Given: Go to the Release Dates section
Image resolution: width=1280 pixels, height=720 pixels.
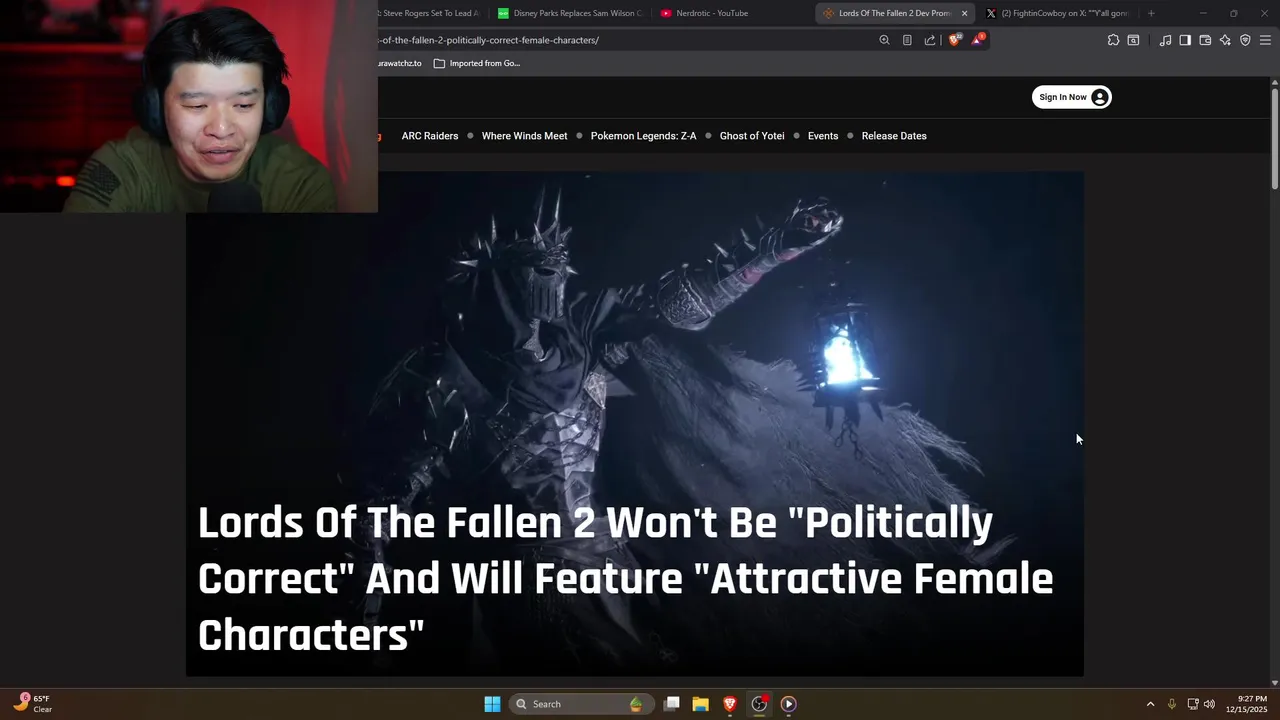Looking at the screenshot, I should (x=894, y=136).
